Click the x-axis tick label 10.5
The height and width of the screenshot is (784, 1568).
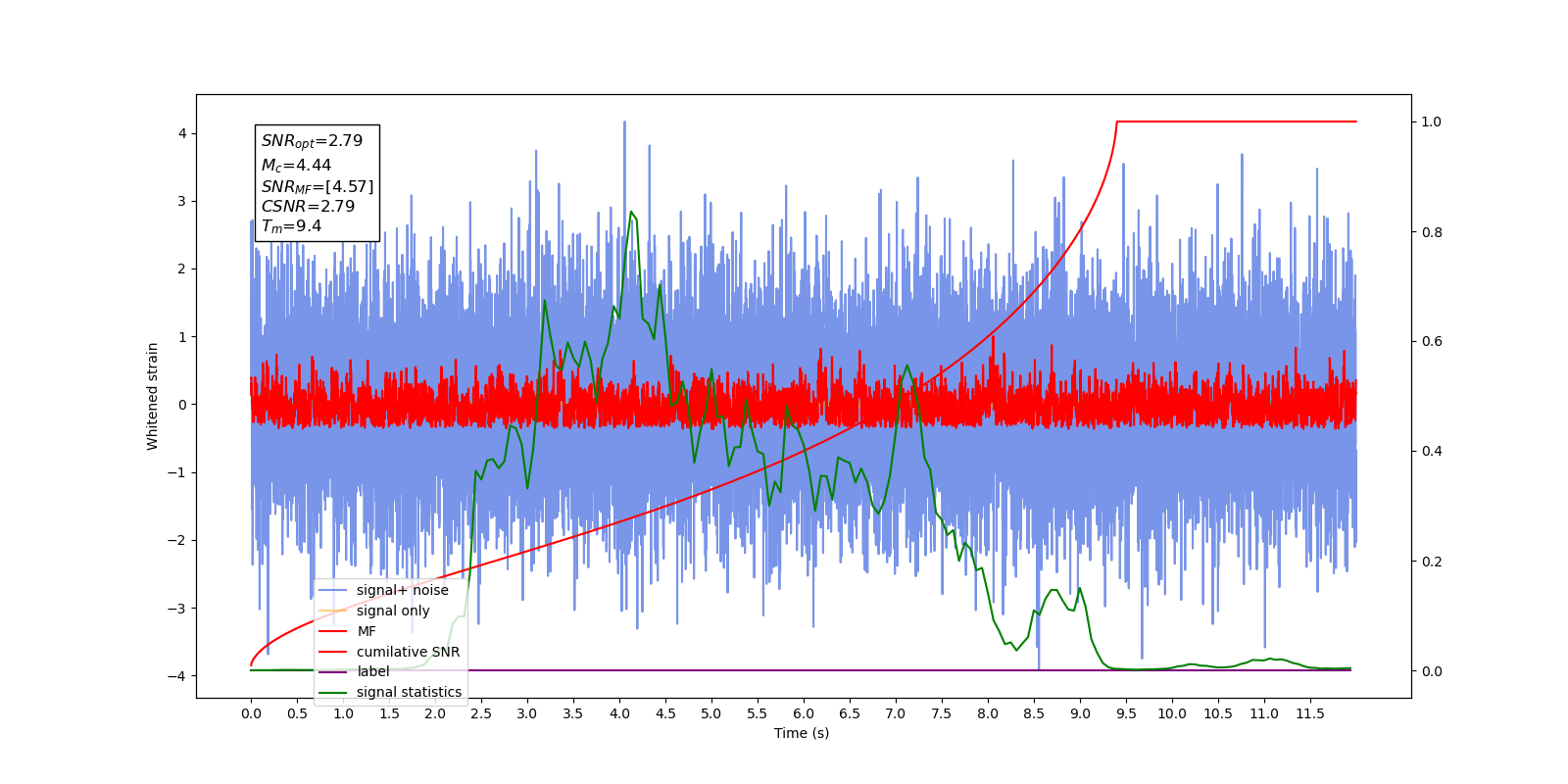point(1218,713)
